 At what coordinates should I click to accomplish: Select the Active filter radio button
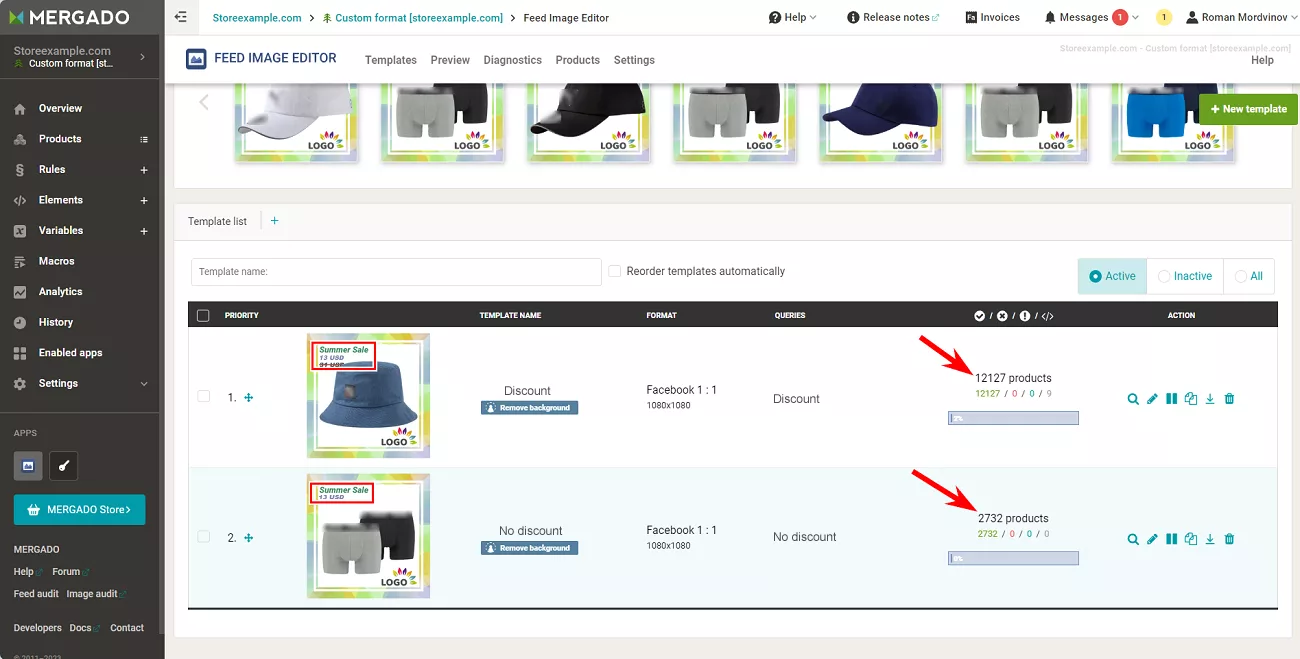tap(1095, 276)
